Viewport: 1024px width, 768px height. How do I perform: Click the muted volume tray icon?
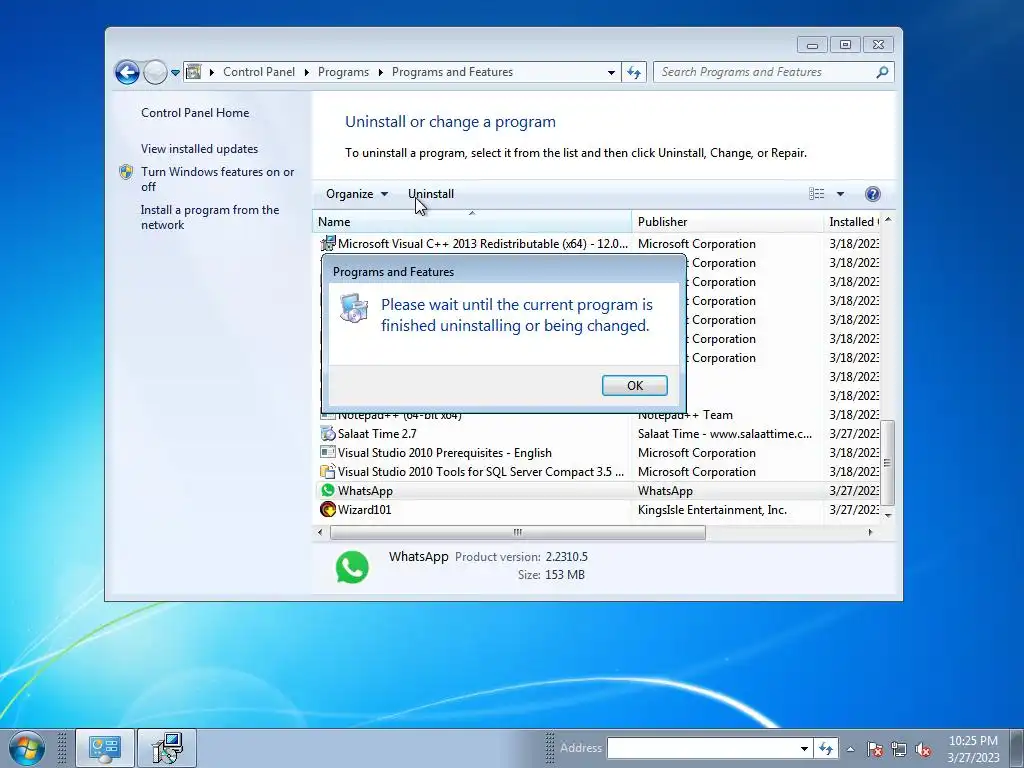[x=923, y=749]
